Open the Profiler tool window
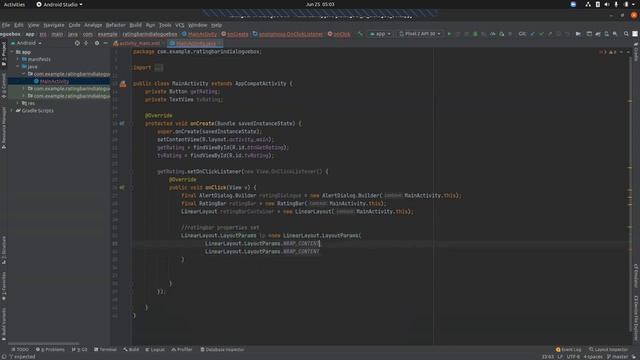 182,349
